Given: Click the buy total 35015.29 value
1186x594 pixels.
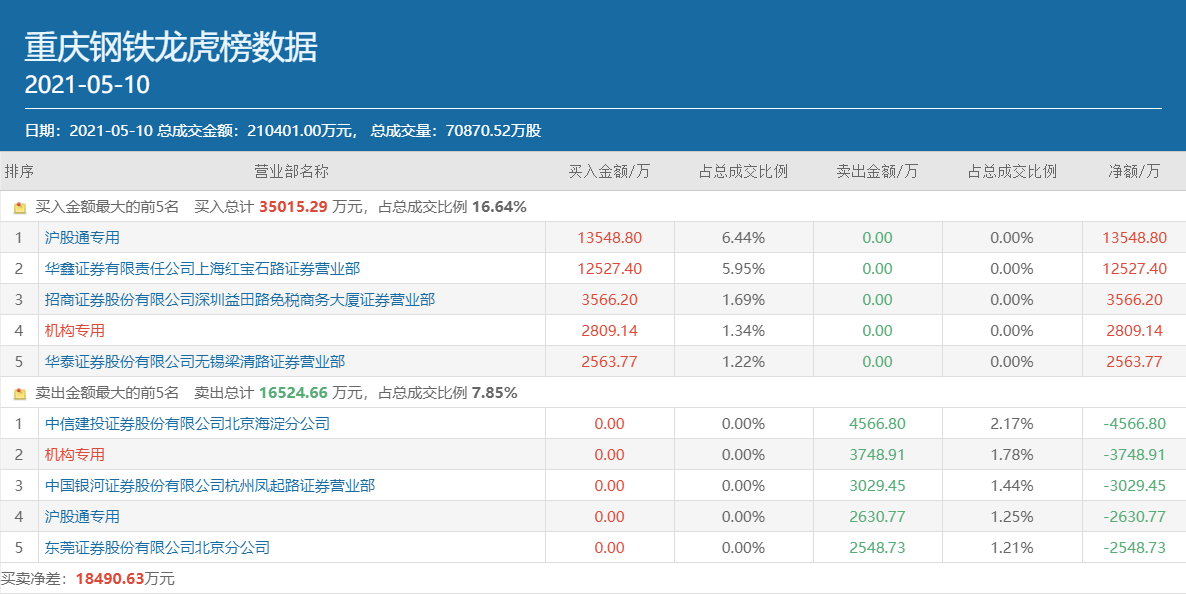Looking at the screenshot, I should point(293,207).
